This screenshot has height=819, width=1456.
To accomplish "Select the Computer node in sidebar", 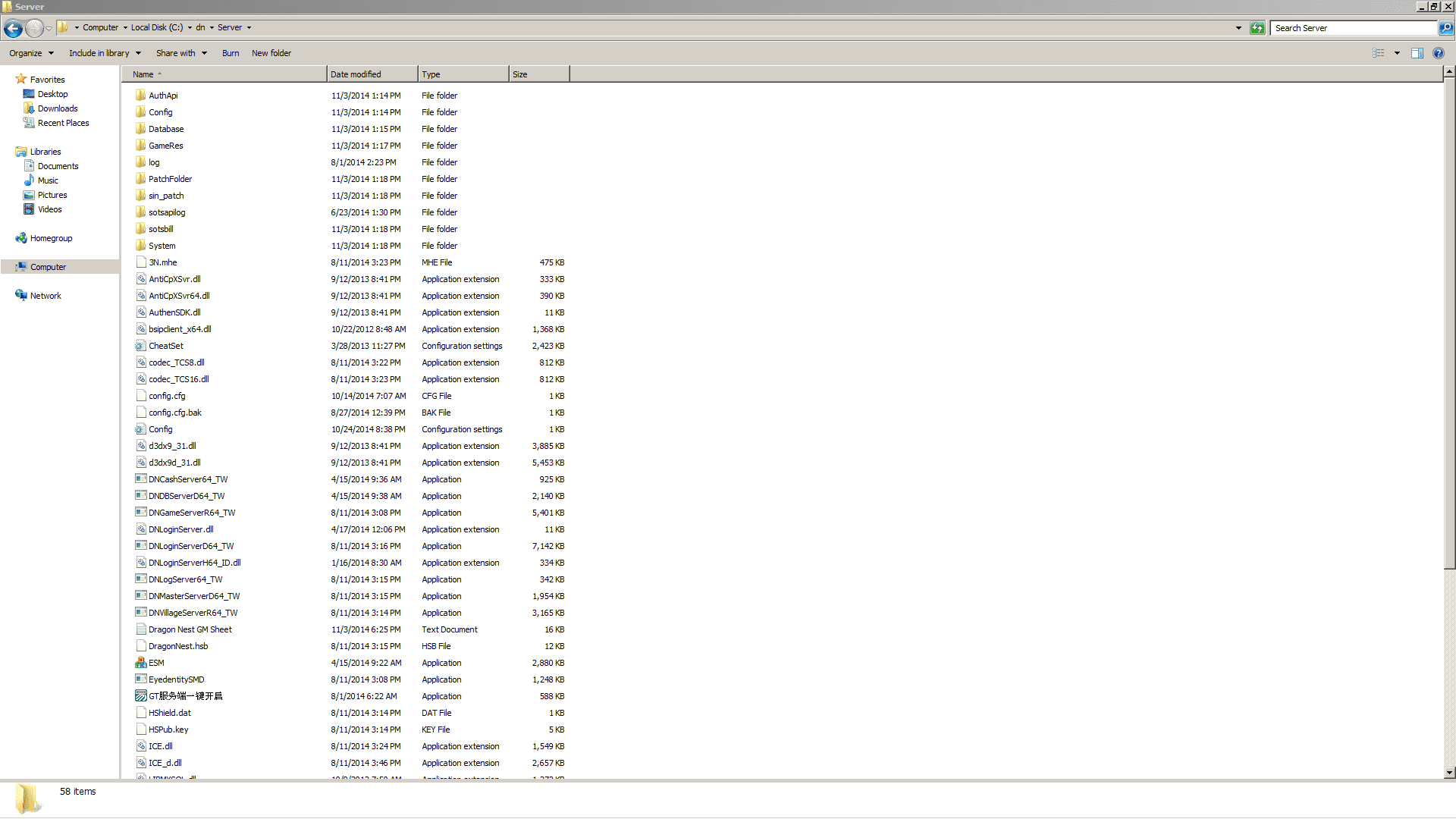I will (47, 266).
